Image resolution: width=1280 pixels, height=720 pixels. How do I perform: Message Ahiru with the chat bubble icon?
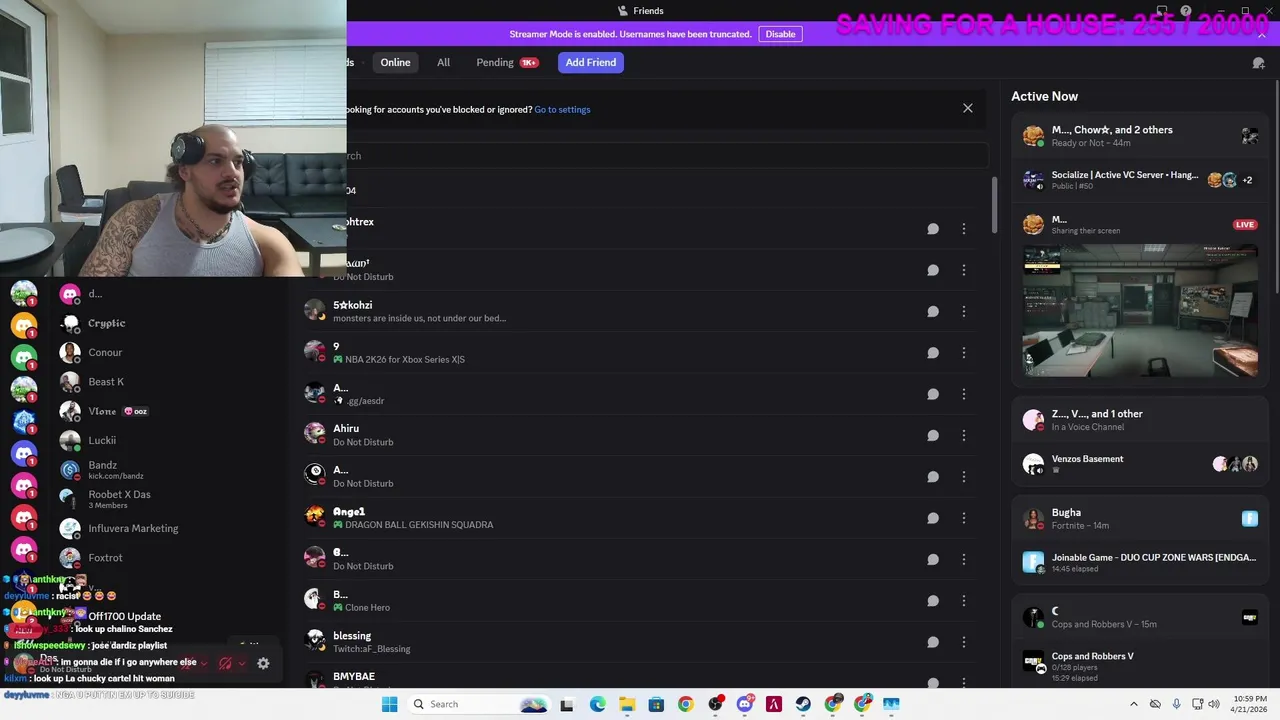(933, 435)
